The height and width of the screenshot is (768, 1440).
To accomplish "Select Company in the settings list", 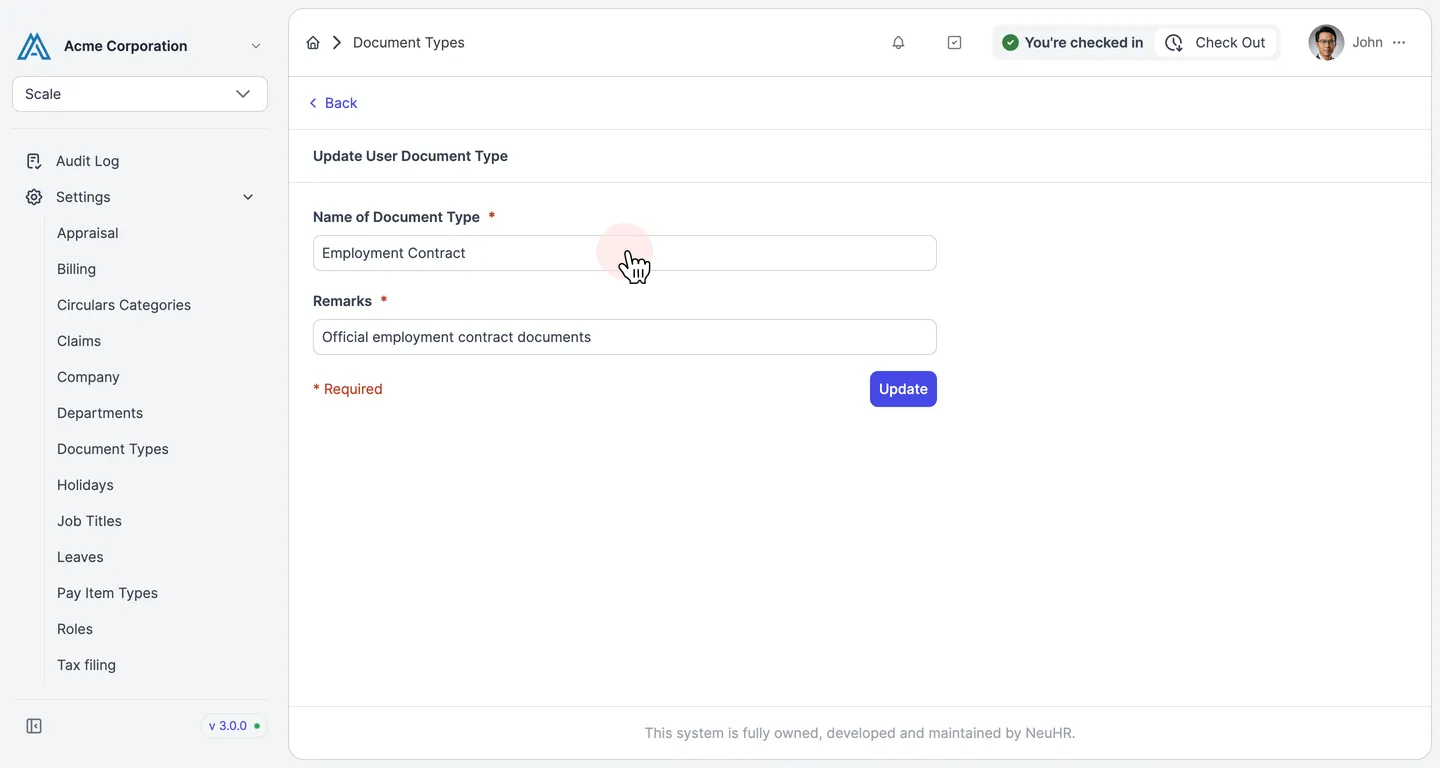I will coord(88,377).
